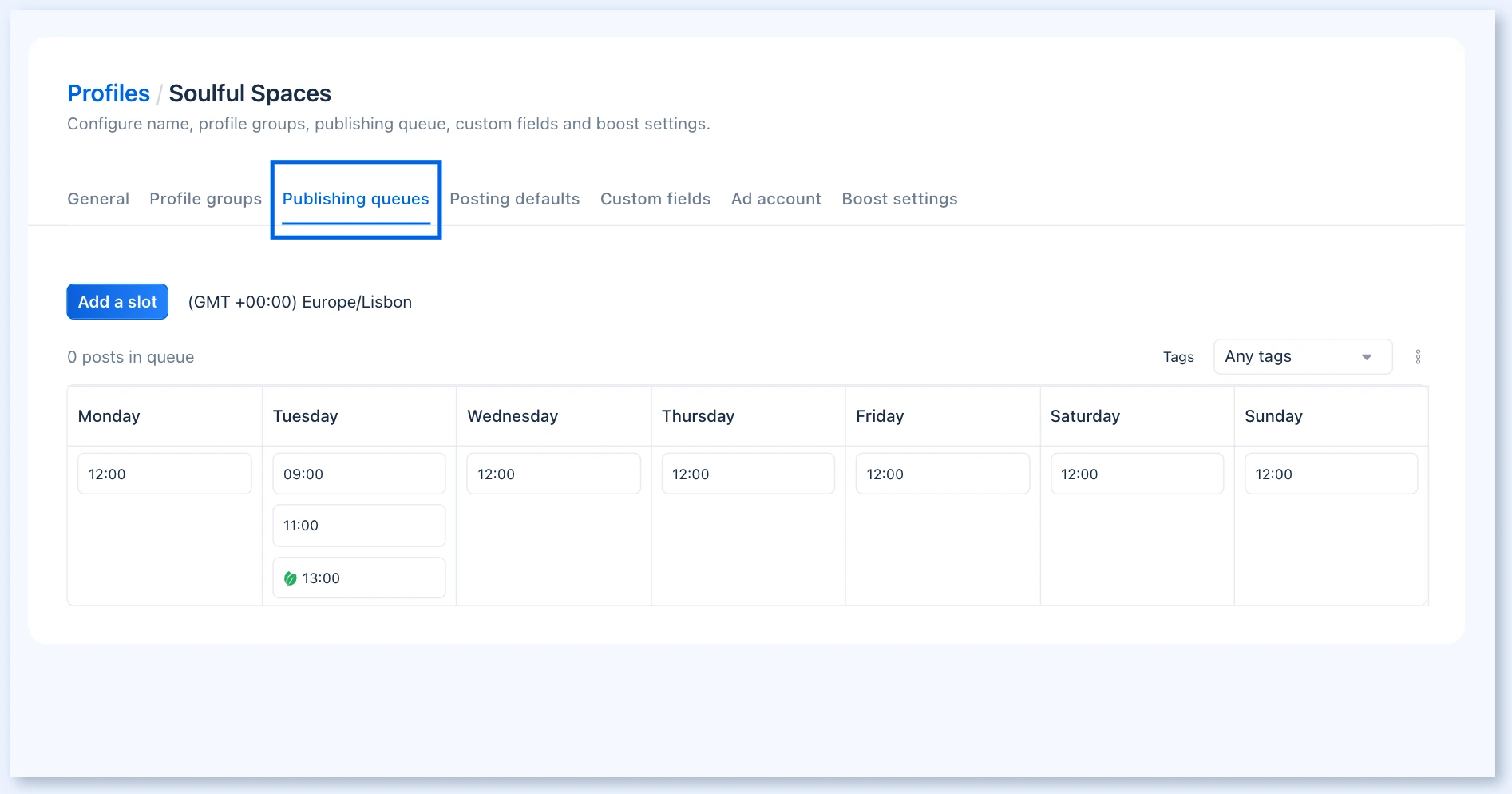This screenshot has height=794, width=1512.
Task: Click the Soulful Spaces profile title
Action: click(250, 93)
